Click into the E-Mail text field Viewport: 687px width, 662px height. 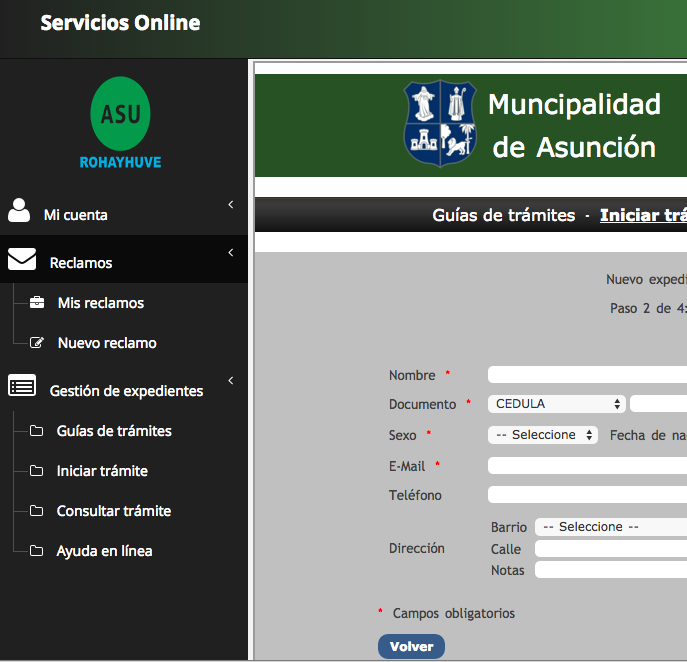point(587,466)
